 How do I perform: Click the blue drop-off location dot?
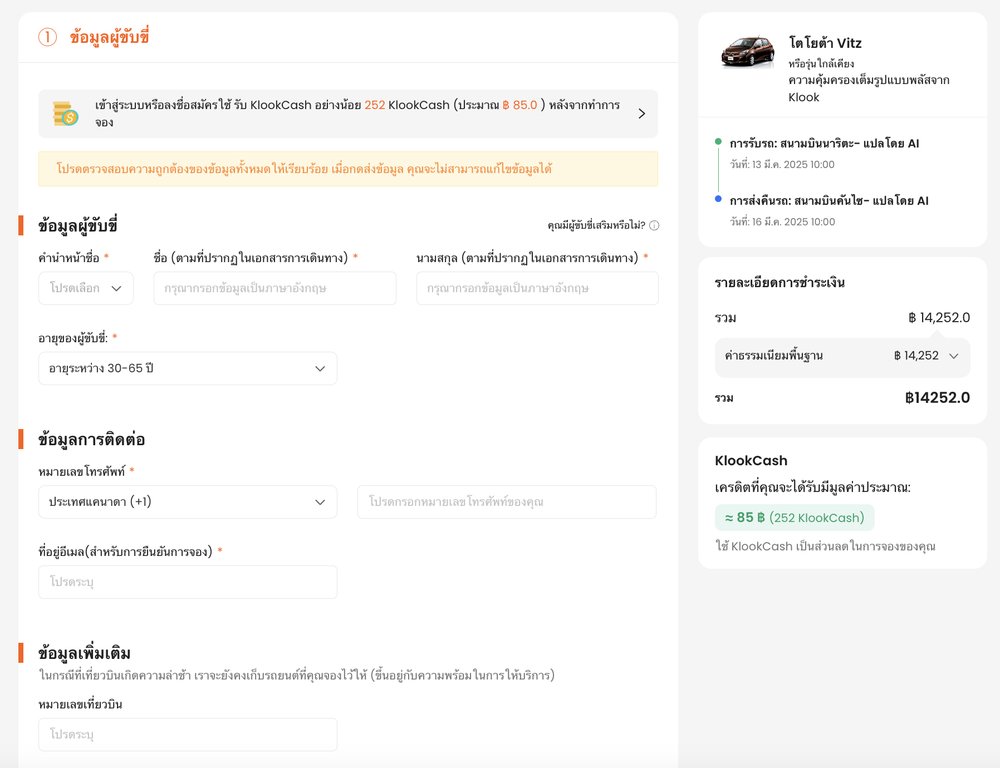pos(718,199)
